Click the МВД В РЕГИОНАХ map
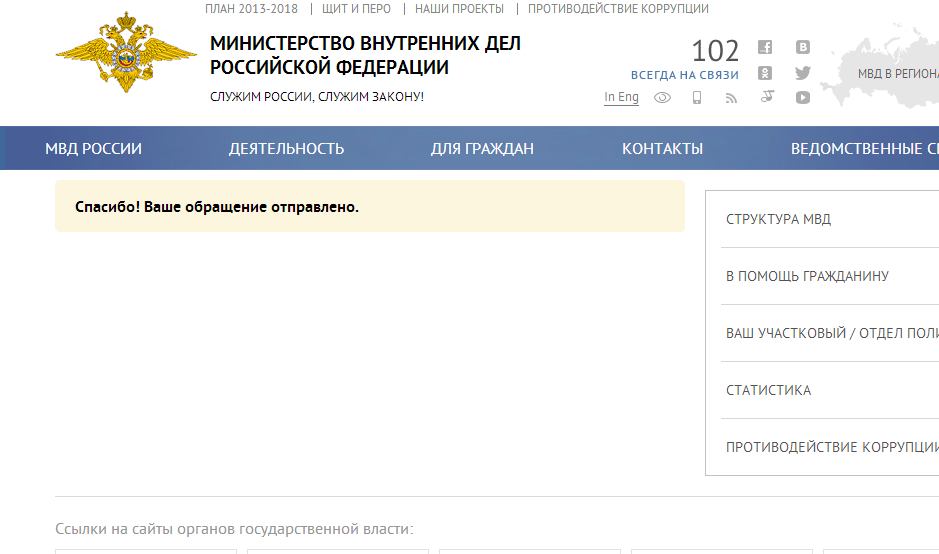Image resolution: width=939 pixels, height=554 pixels. click(x=880, y=66)
